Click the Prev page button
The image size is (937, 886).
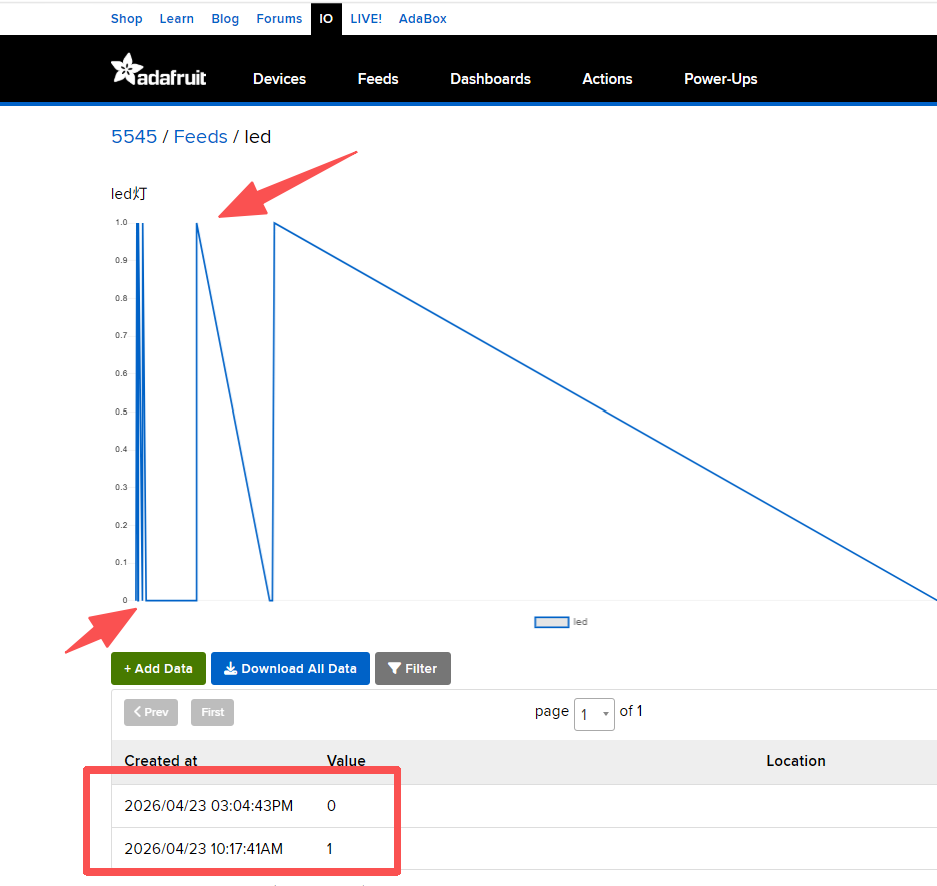(x=151, y=712)
